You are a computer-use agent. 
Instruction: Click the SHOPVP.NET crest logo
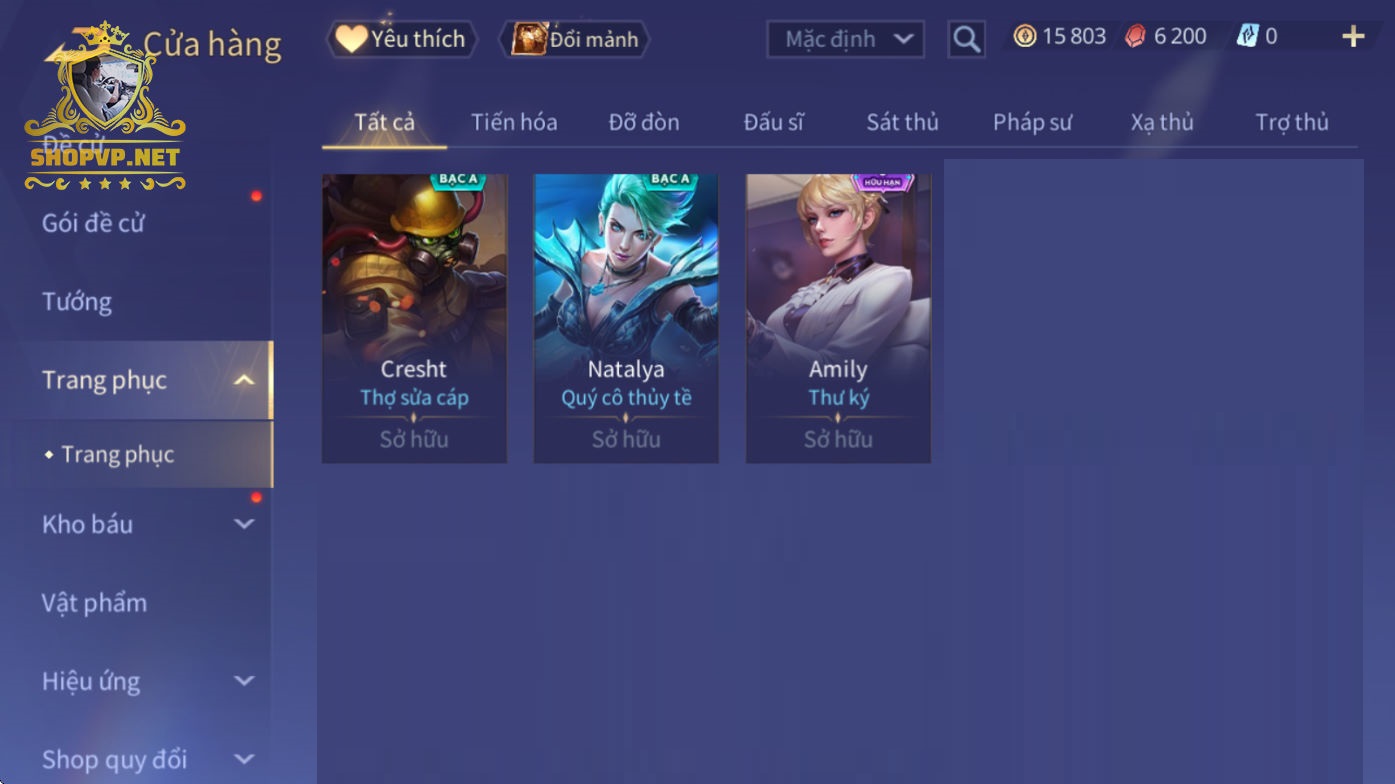[x=105, y=105]
